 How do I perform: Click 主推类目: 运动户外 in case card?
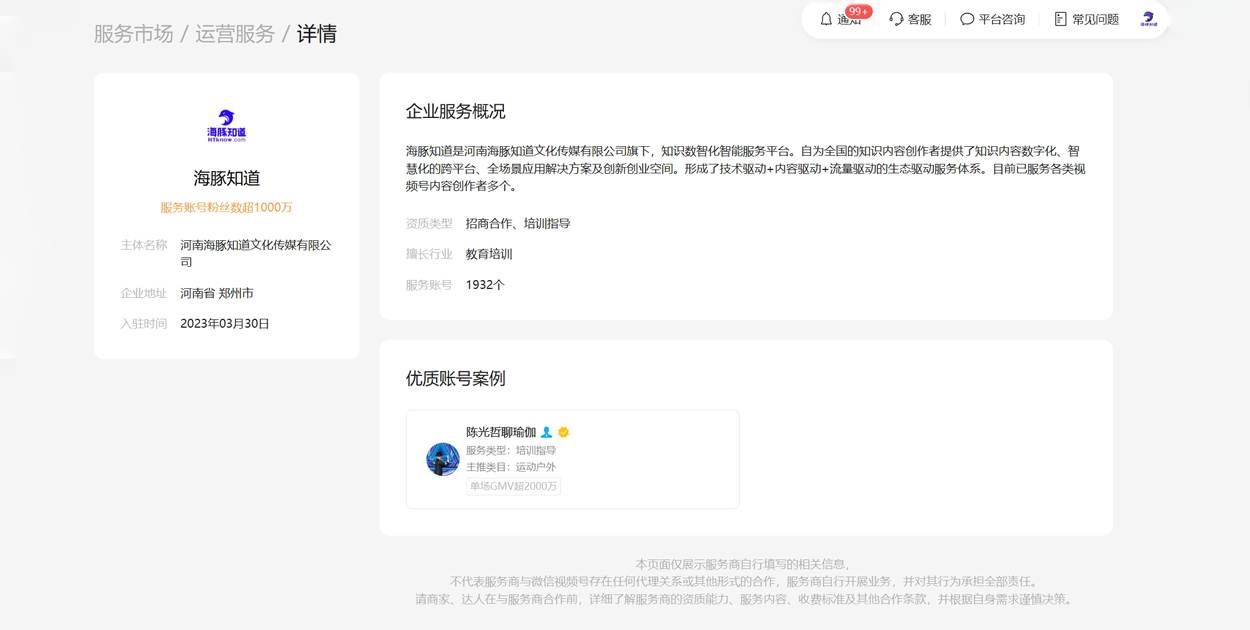coord(511,467)
